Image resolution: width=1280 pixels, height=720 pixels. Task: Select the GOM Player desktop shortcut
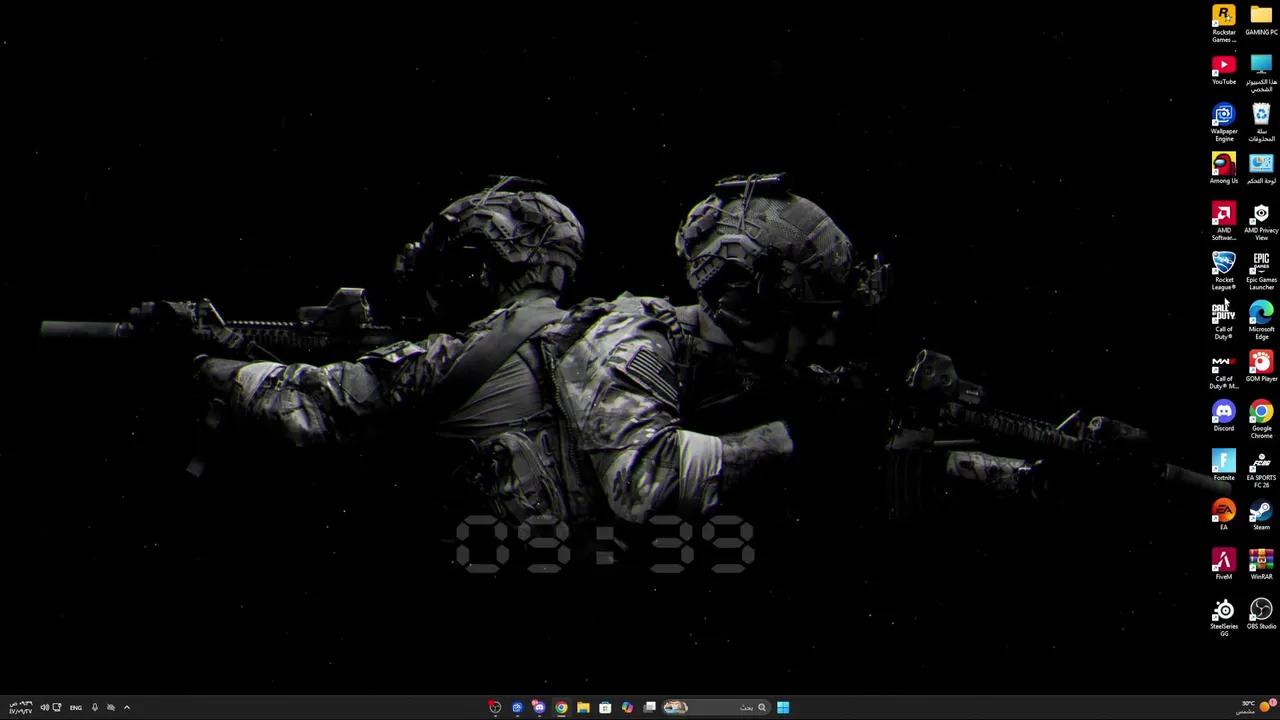click(1261, 367)
